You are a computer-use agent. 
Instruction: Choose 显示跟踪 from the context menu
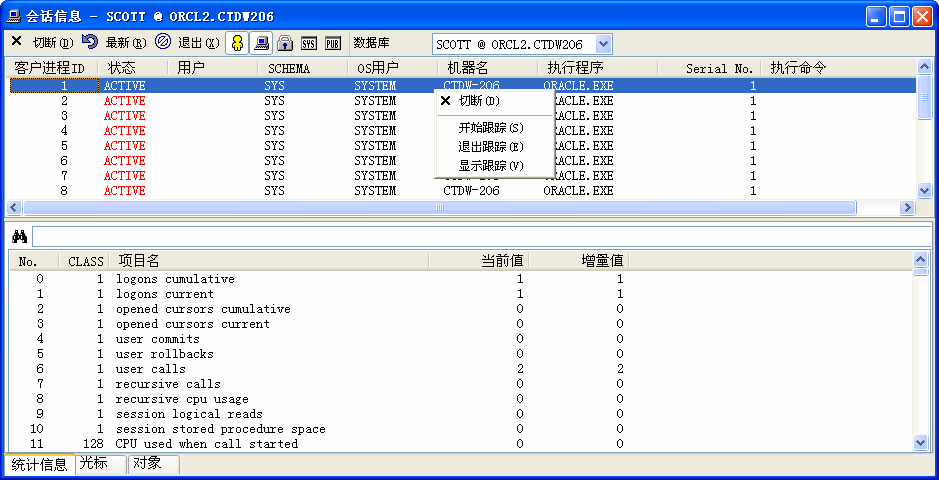pos(490,165)
